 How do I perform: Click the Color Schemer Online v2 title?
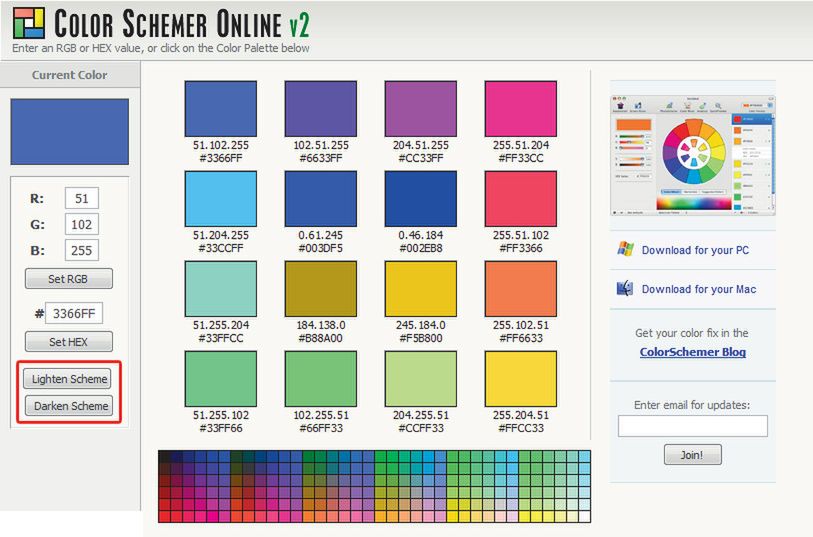[x=181, y=23]
